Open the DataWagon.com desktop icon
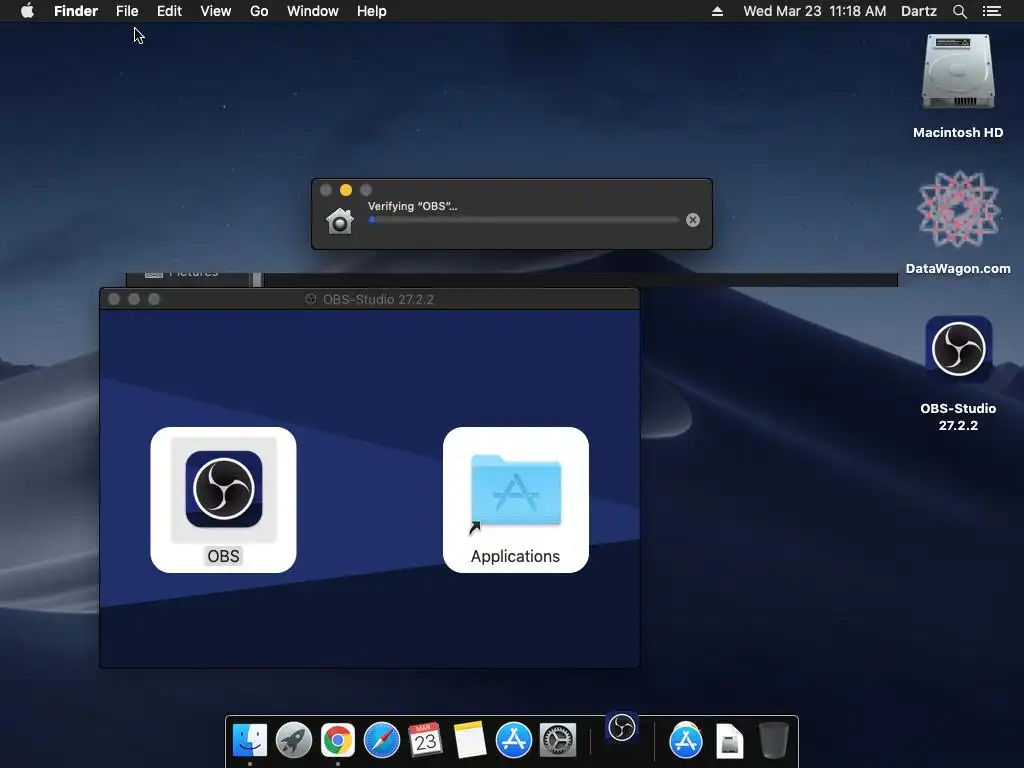The height and width of the screenshot is (768, 1024). click(x=958, y=210)
